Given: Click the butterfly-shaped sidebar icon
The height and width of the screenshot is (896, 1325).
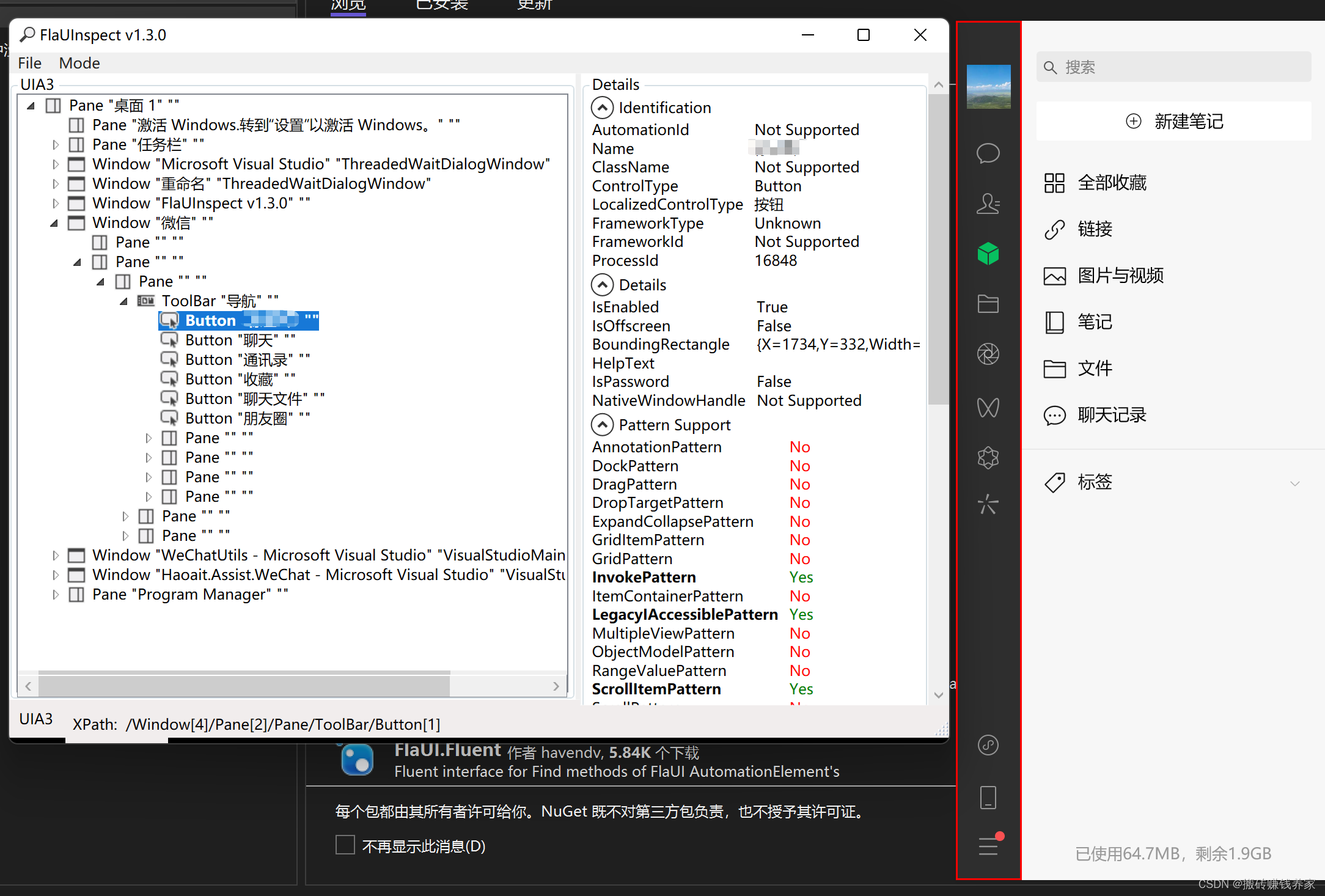Looking at the screenshot, I should pos(988,408).
